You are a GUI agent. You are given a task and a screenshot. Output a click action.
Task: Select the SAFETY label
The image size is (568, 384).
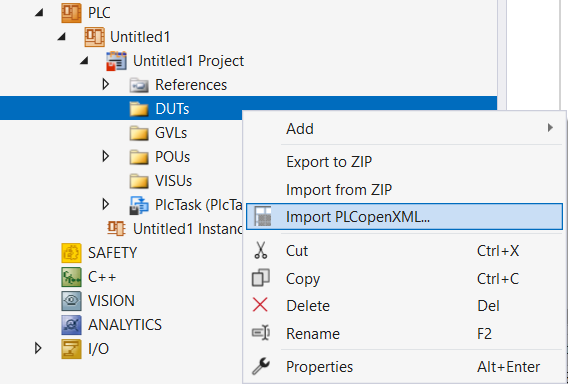(x=113, y=252)
